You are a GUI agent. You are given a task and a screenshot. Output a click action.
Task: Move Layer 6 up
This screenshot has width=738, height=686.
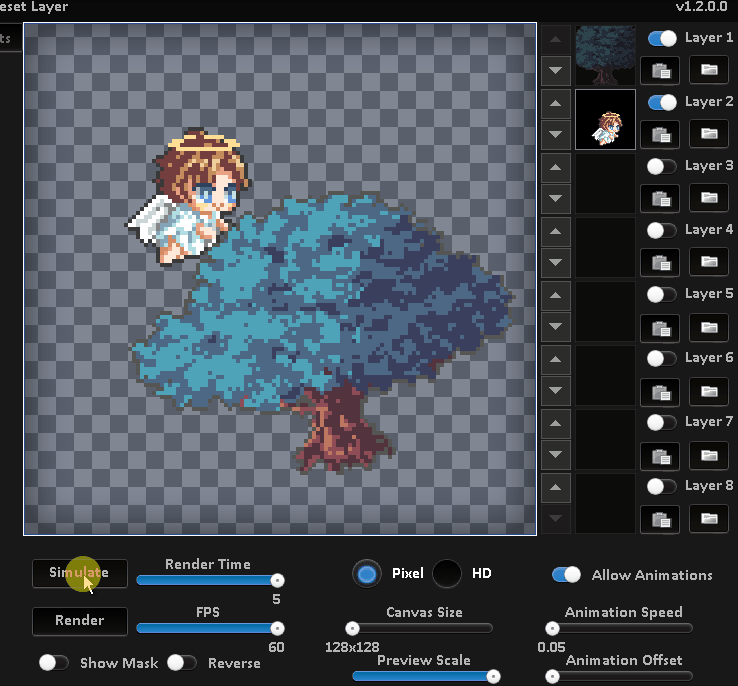click(556, 359)
